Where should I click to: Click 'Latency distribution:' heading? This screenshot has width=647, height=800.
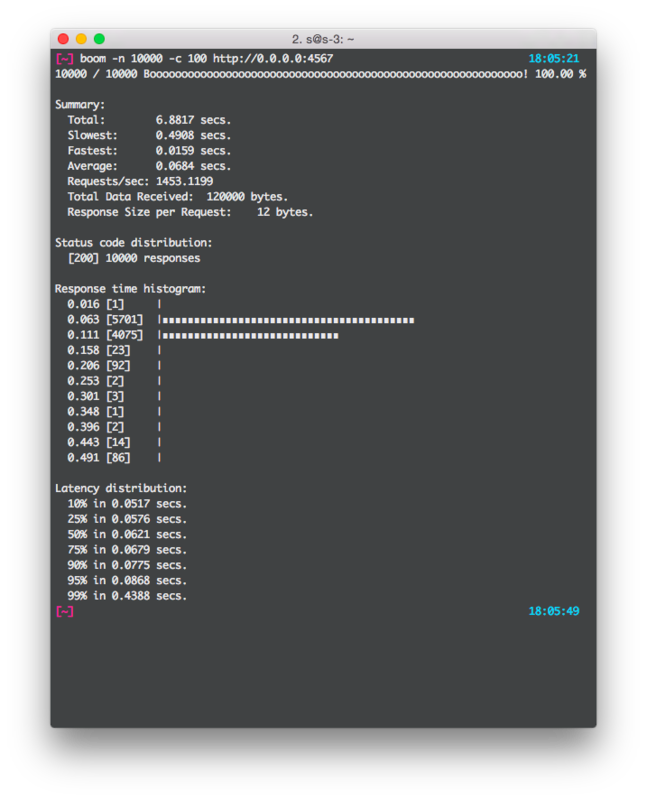(x=121, y=488)
